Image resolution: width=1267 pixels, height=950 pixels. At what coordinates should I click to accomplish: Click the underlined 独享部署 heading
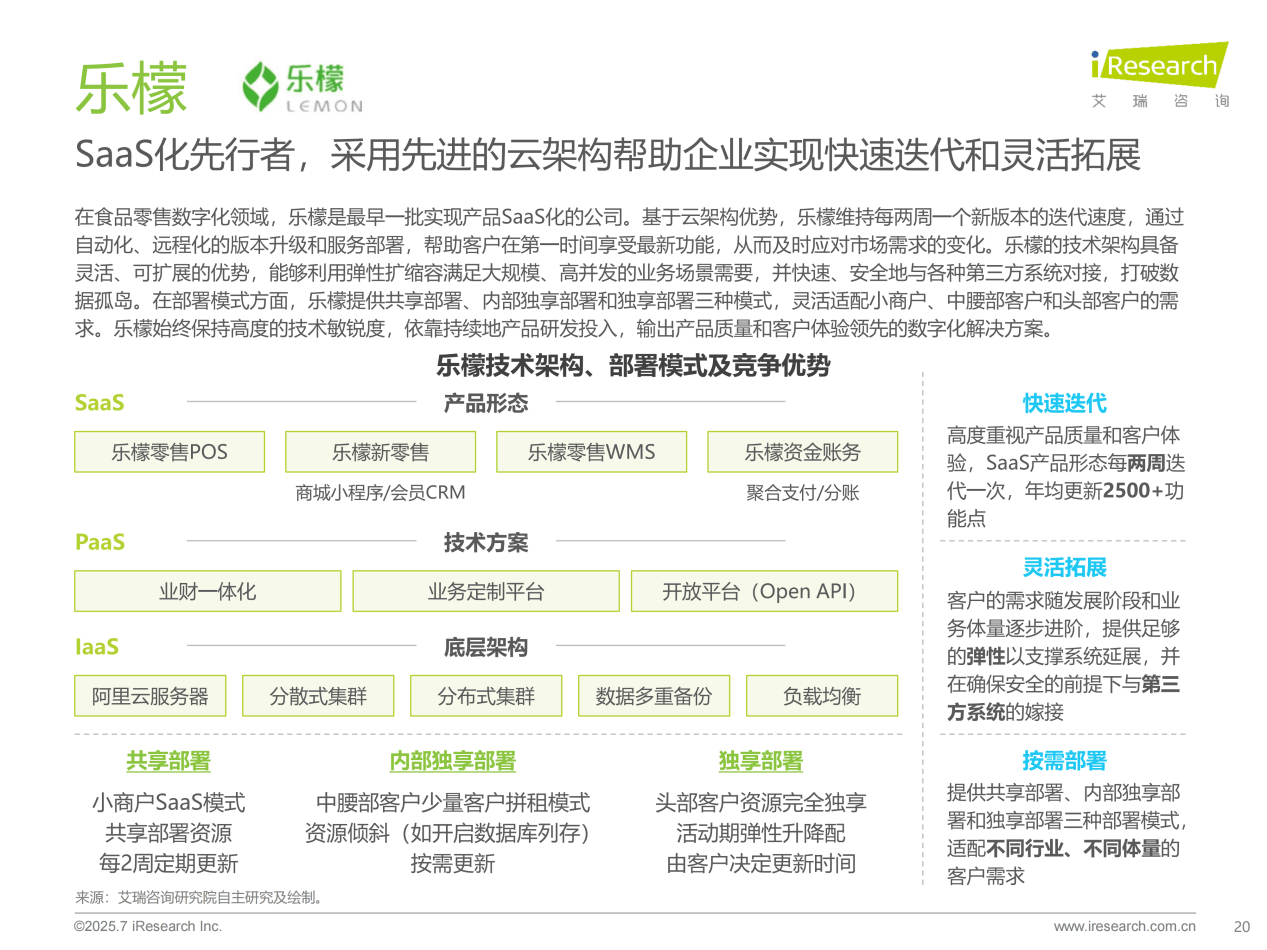760,761
